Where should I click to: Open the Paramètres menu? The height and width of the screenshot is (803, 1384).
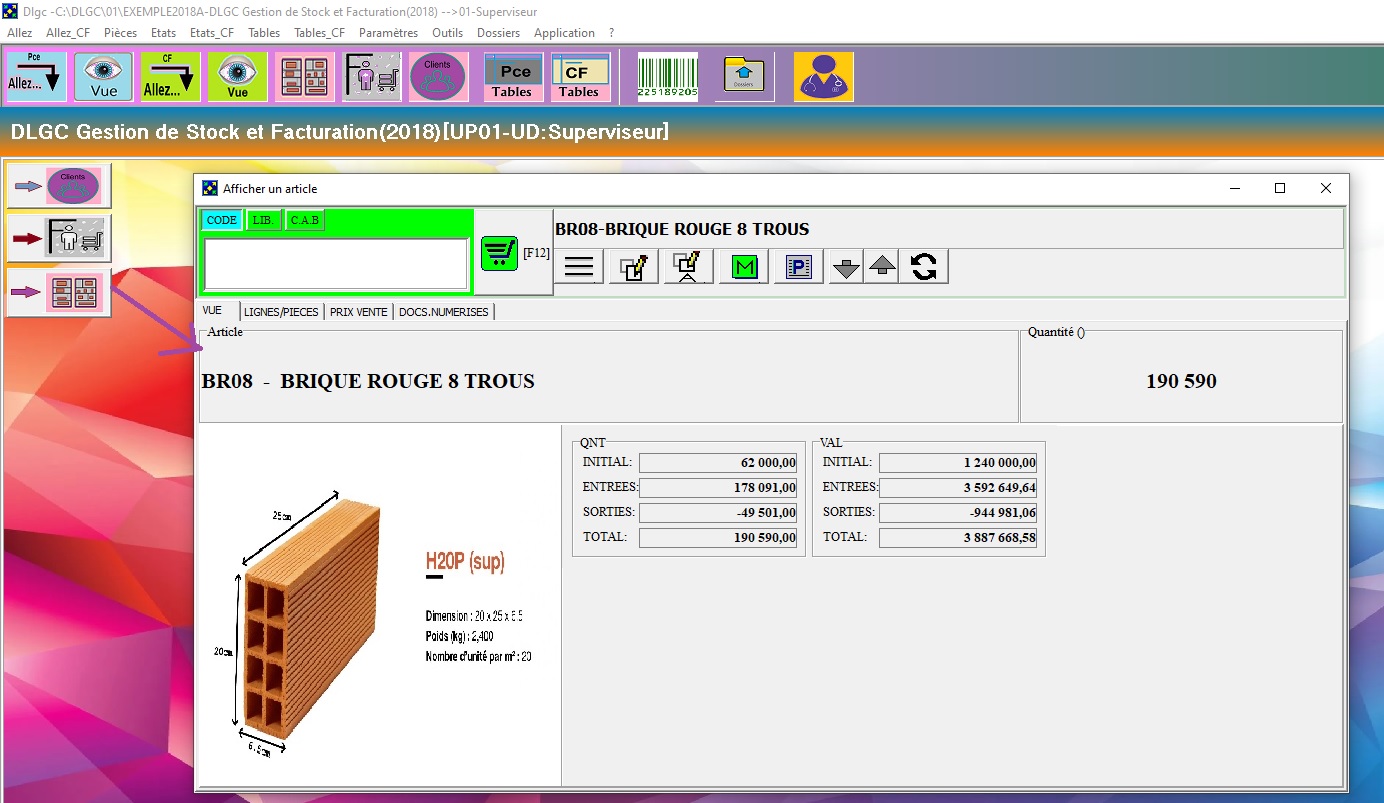tap(388, 33)
